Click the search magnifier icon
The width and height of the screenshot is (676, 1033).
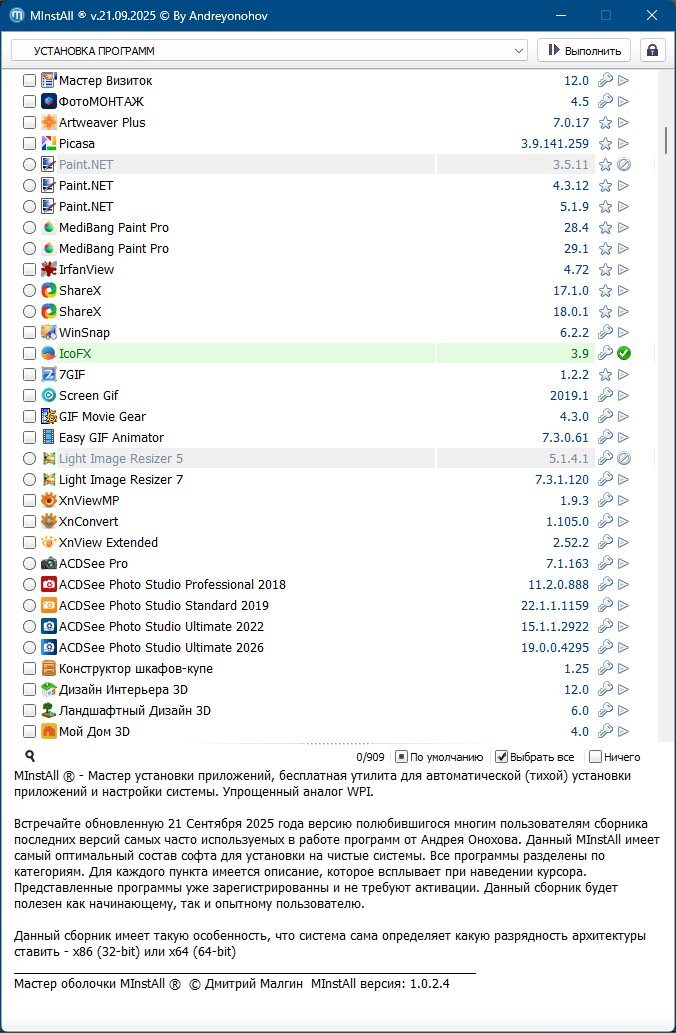click(x=30, y=757)
